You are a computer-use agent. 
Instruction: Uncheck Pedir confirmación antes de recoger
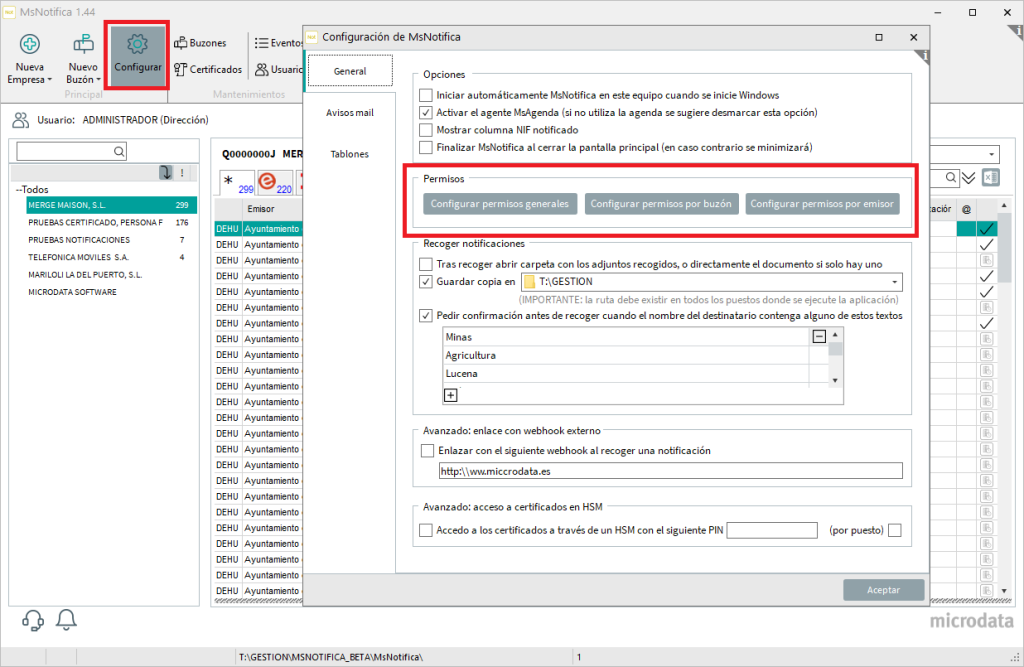pyautogui.click(x=426, y=316)
